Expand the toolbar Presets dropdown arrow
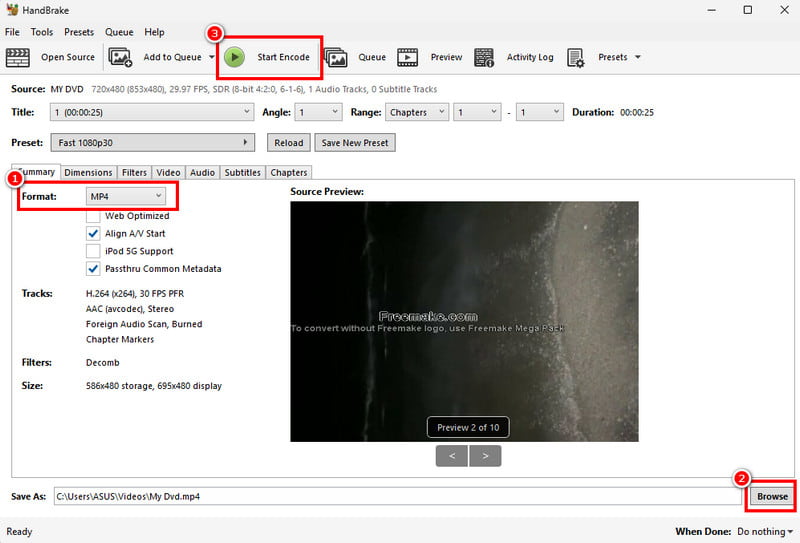800x543 pixels. point(638,57)
